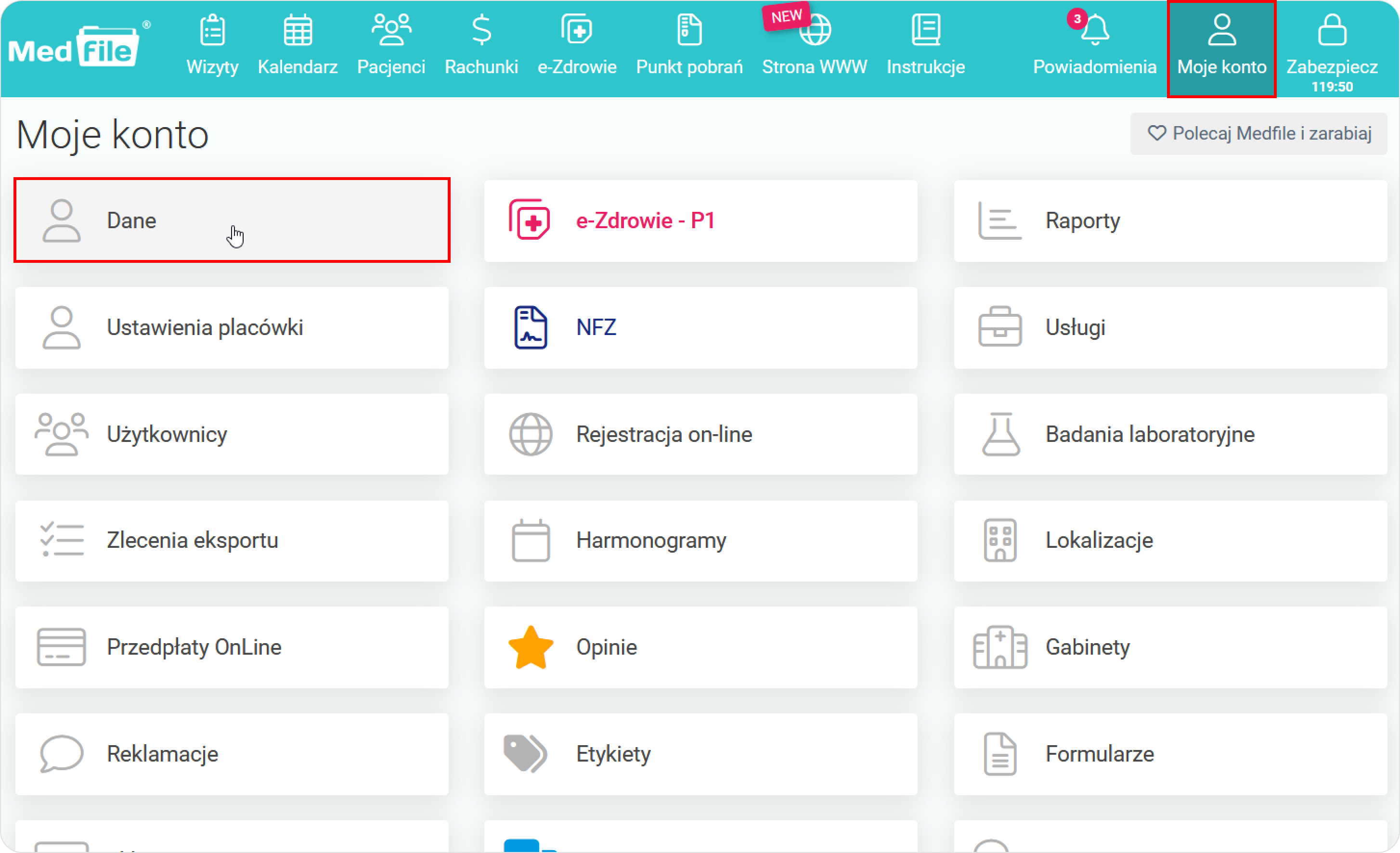Click the Harmonogramy calendar icon
Image resolution: width=1400 pixels, height=853 pixels.
pos(531,540)
